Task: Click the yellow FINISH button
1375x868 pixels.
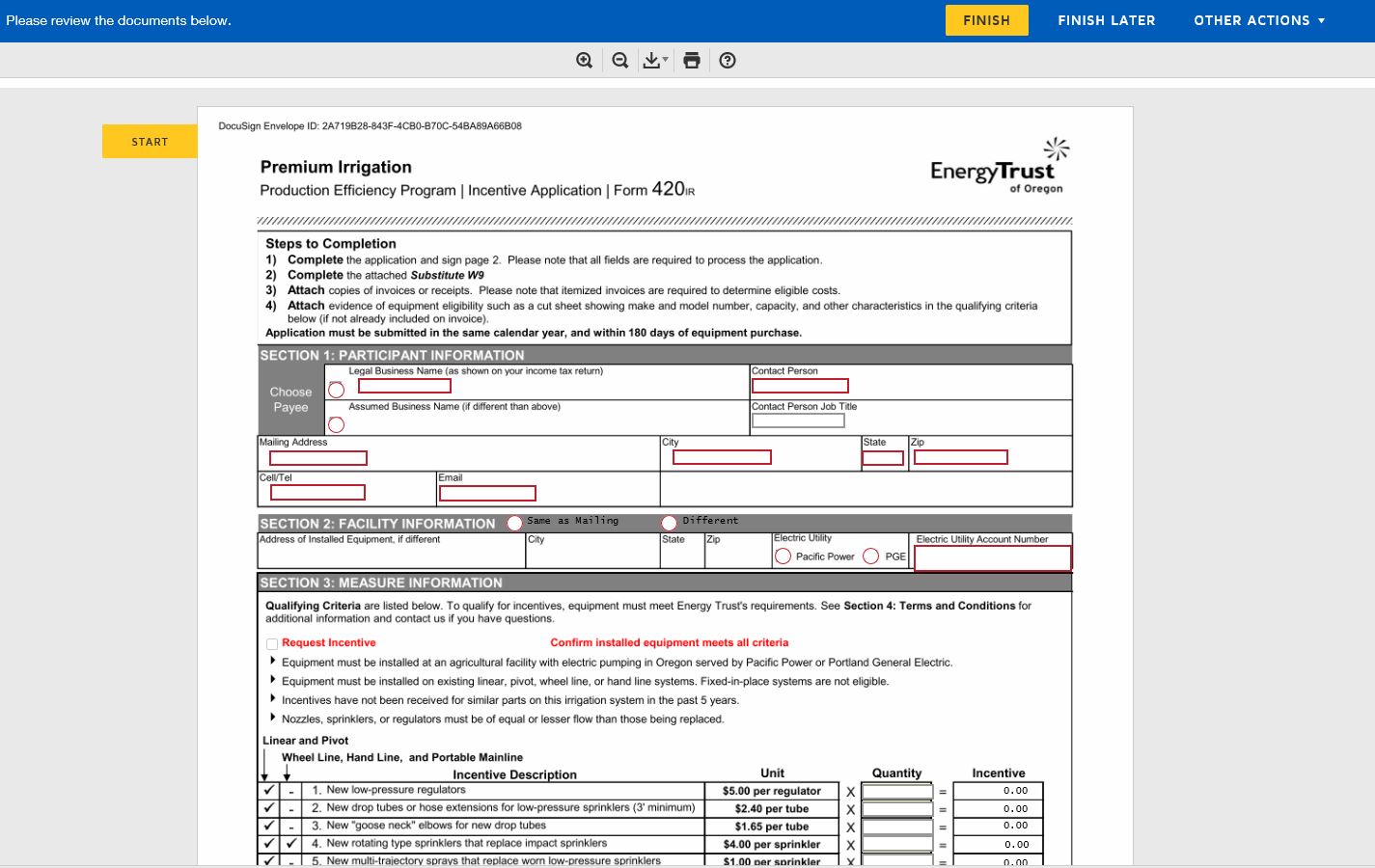Action: pyautogui.click(x=986, y=20)
